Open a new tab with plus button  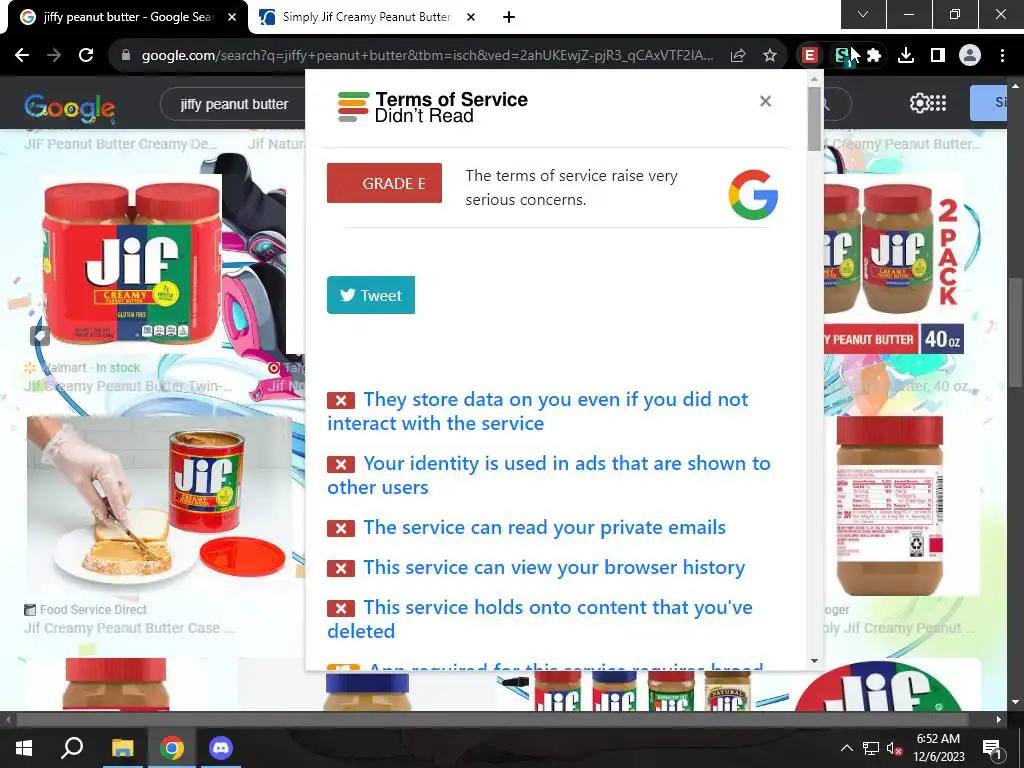pyautogui.click(x=509, y=17)
